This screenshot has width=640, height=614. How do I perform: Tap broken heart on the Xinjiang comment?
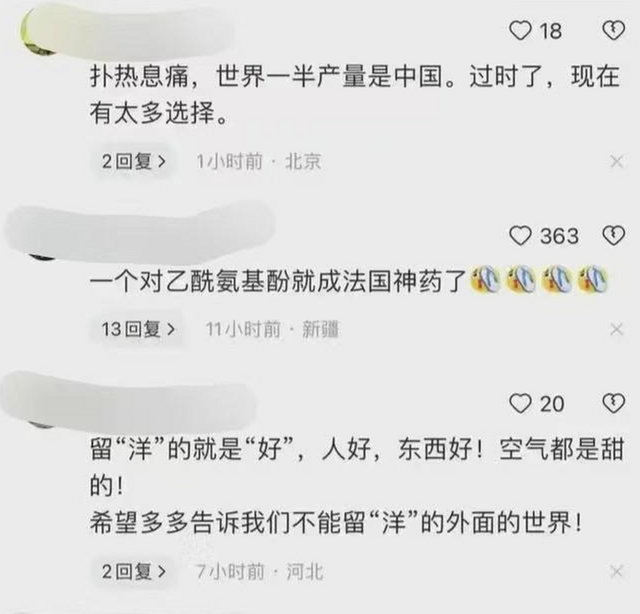coord(613,236)
